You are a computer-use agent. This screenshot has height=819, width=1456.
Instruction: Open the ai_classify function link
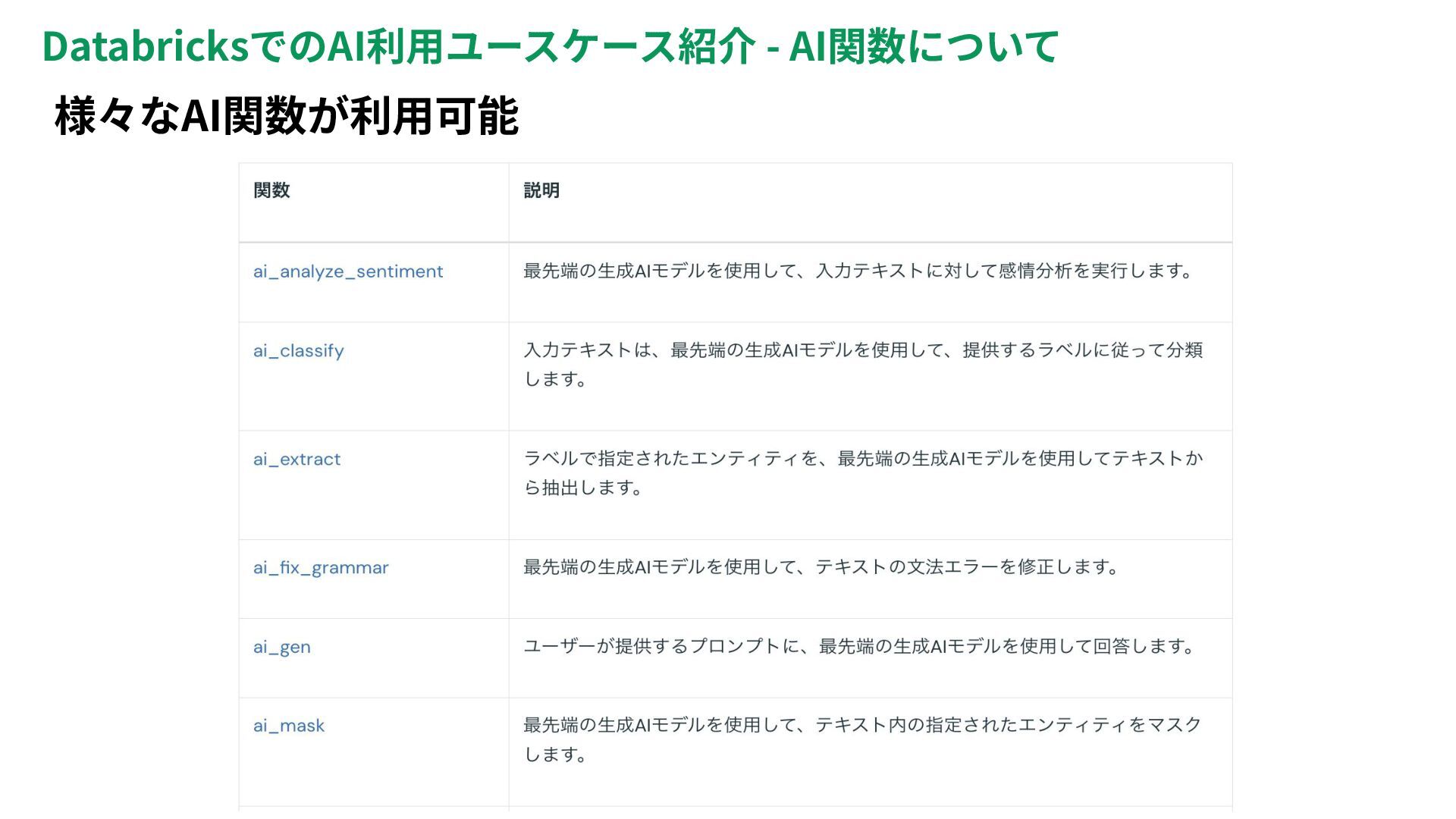[x=299, y=351]
